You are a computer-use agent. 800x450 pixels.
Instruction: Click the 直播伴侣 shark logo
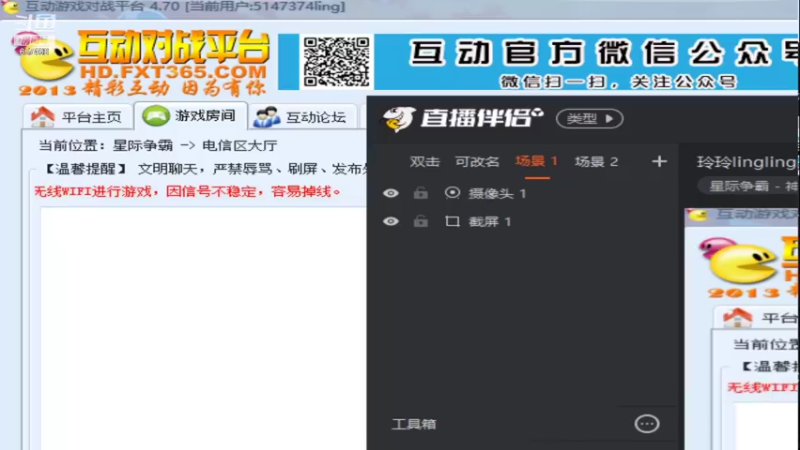398,119
